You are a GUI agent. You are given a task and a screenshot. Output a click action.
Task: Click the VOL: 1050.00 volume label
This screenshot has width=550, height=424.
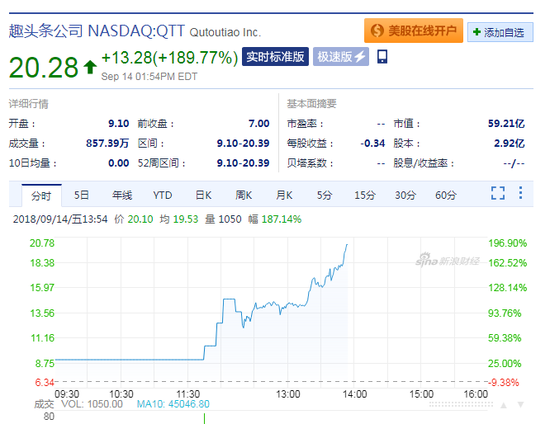pyautogui.click(x=92, y=404)
